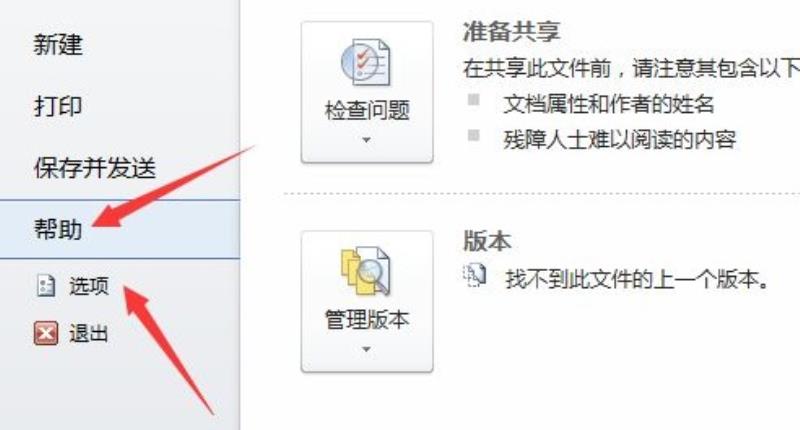Screen dimensions: 800x430
Task: Open the 打印 menu item
Action: click(58, 106)
